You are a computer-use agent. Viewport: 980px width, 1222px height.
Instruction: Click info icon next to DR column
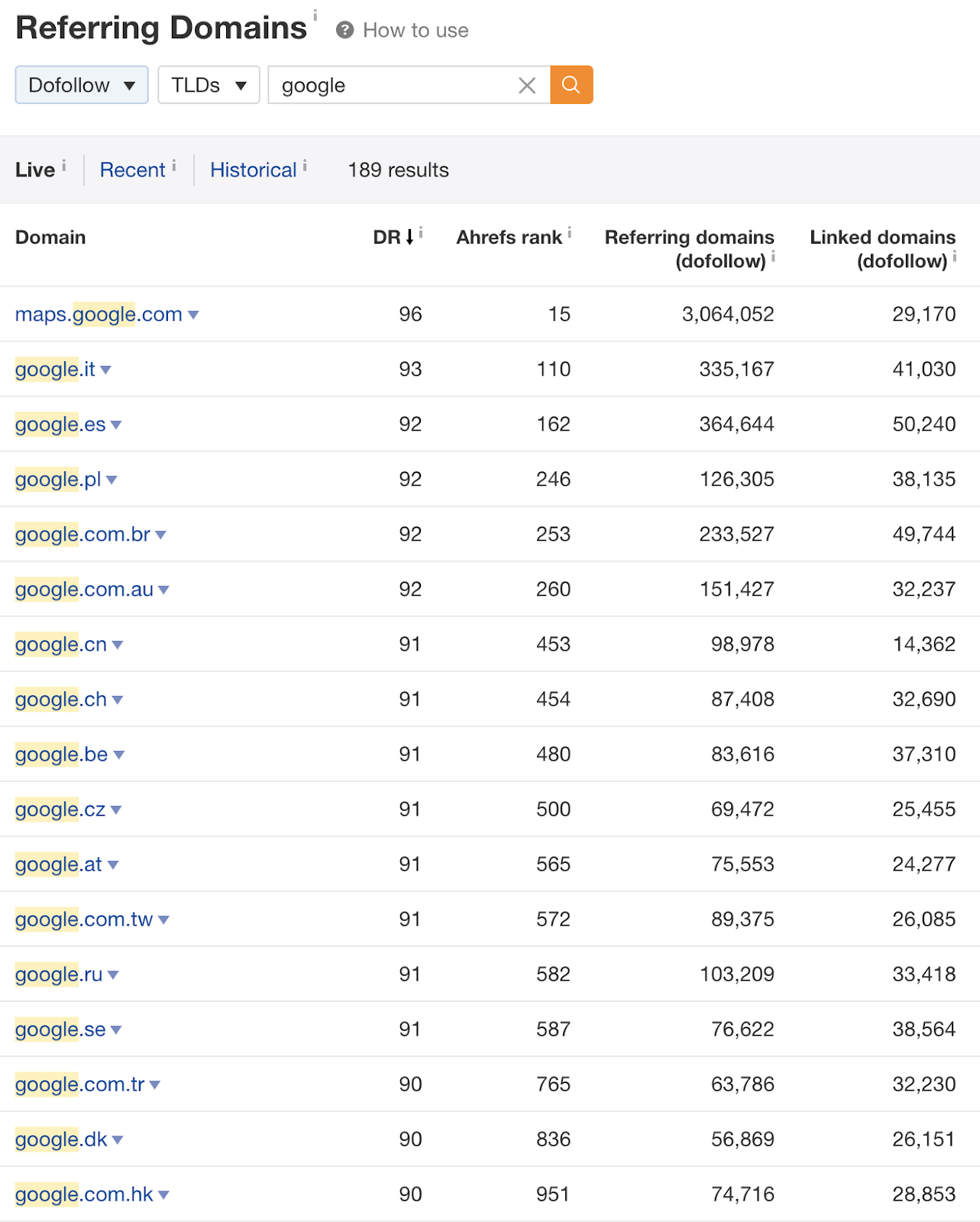[x=421, y=232]
